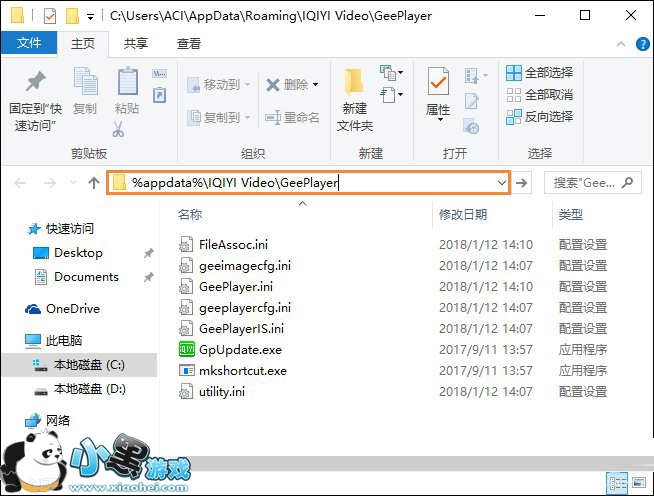Select 本地磁盘 (C:) drive
The height and width of the screenshot is (496, 654).
pos(79,365)
